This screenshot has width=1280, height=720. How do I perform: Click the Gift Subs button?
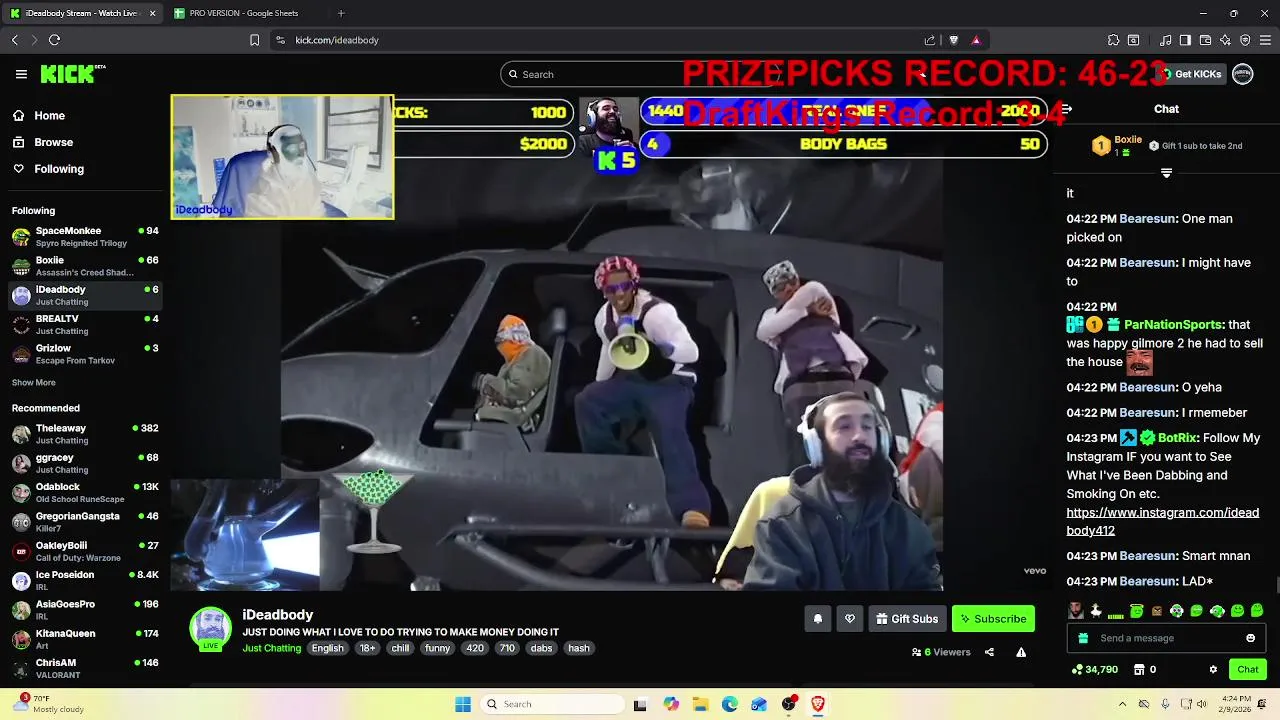pos(907,619)
